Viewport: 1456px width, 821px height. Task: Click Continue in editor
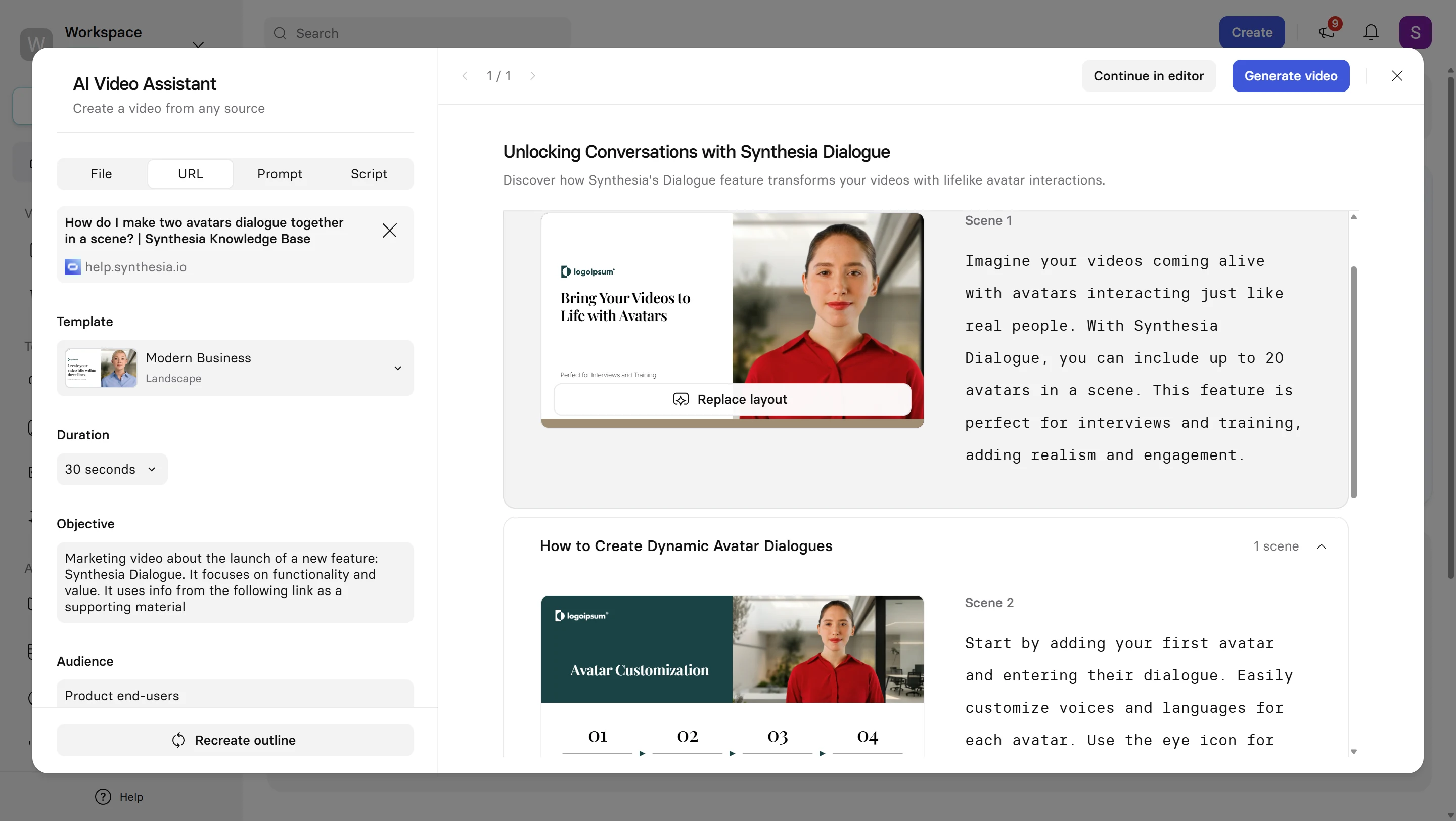(x=1148, y=76)
